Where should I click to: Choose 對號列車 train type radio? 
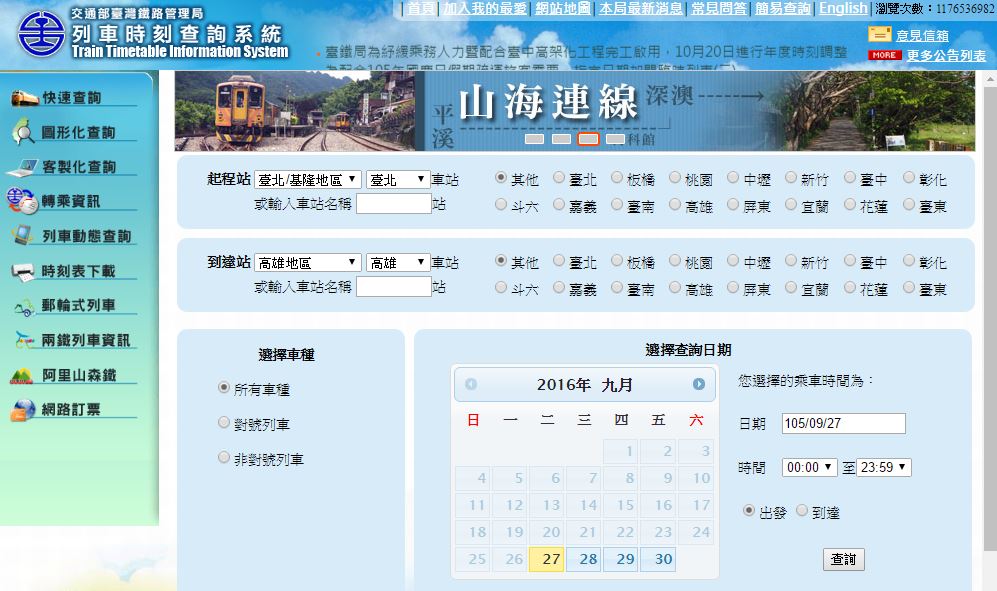tap(223, 422)
